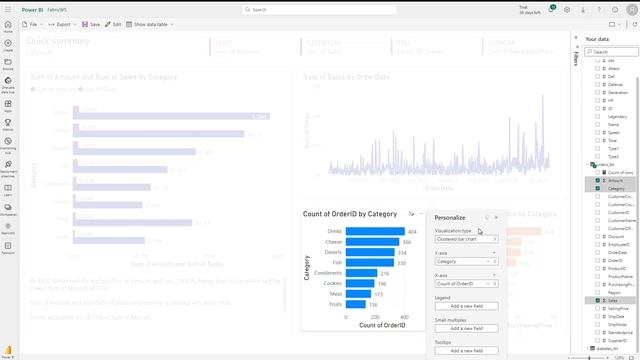Viewport: 640px width, 360px height.
Task: Add a new field to Small multiples
Action: pos(467,328)
